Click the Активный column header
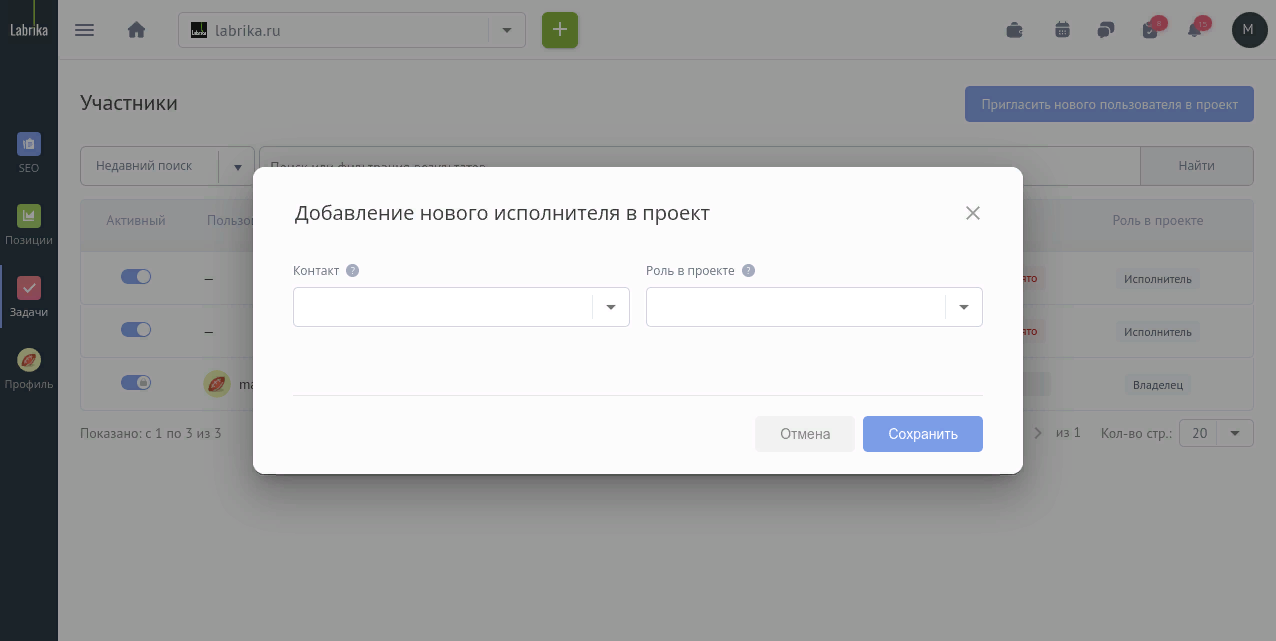The height and width of the screenshot is (641, 1276). point(136,221)
